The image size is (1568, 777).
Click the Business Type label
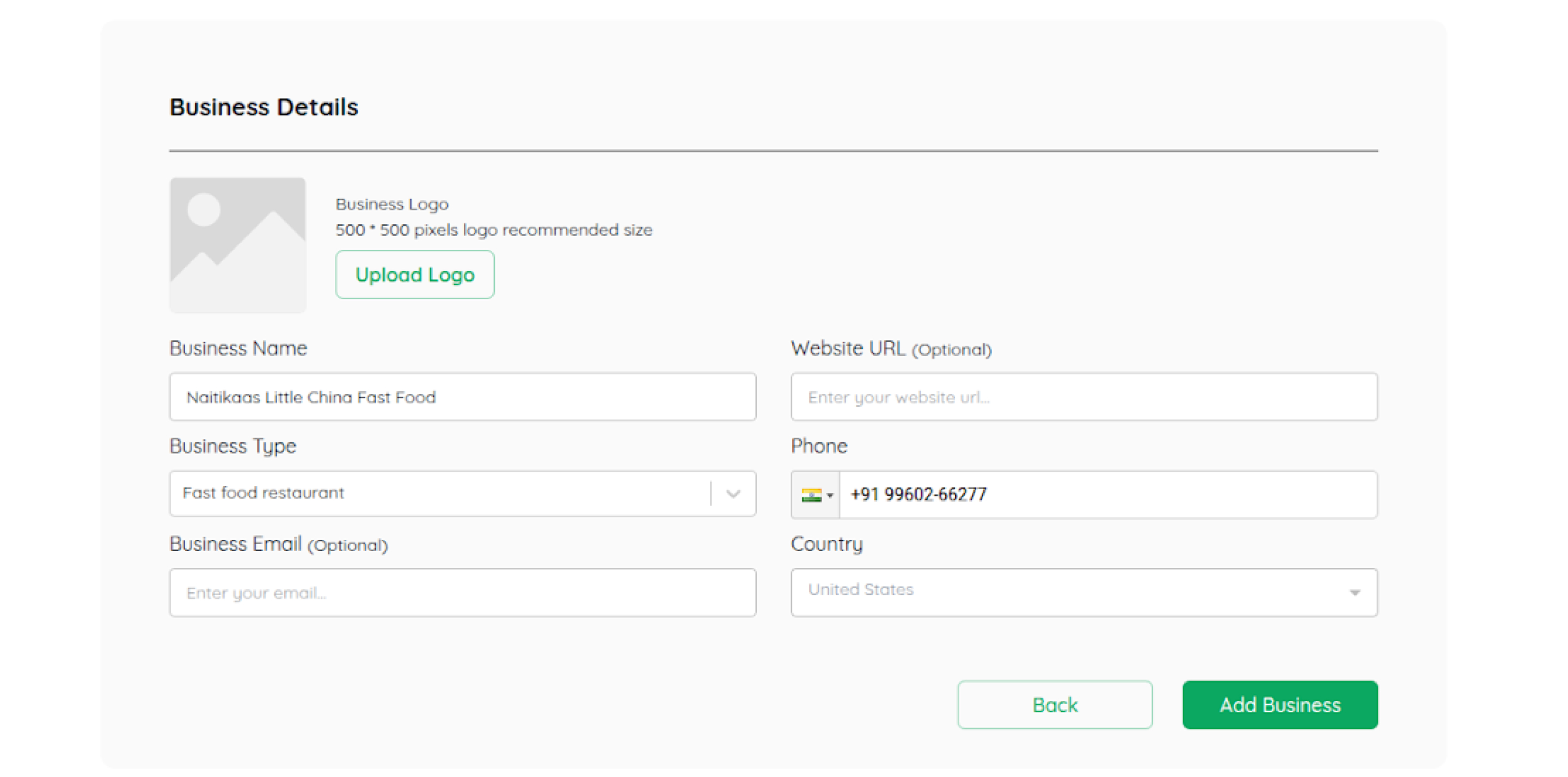232,446
